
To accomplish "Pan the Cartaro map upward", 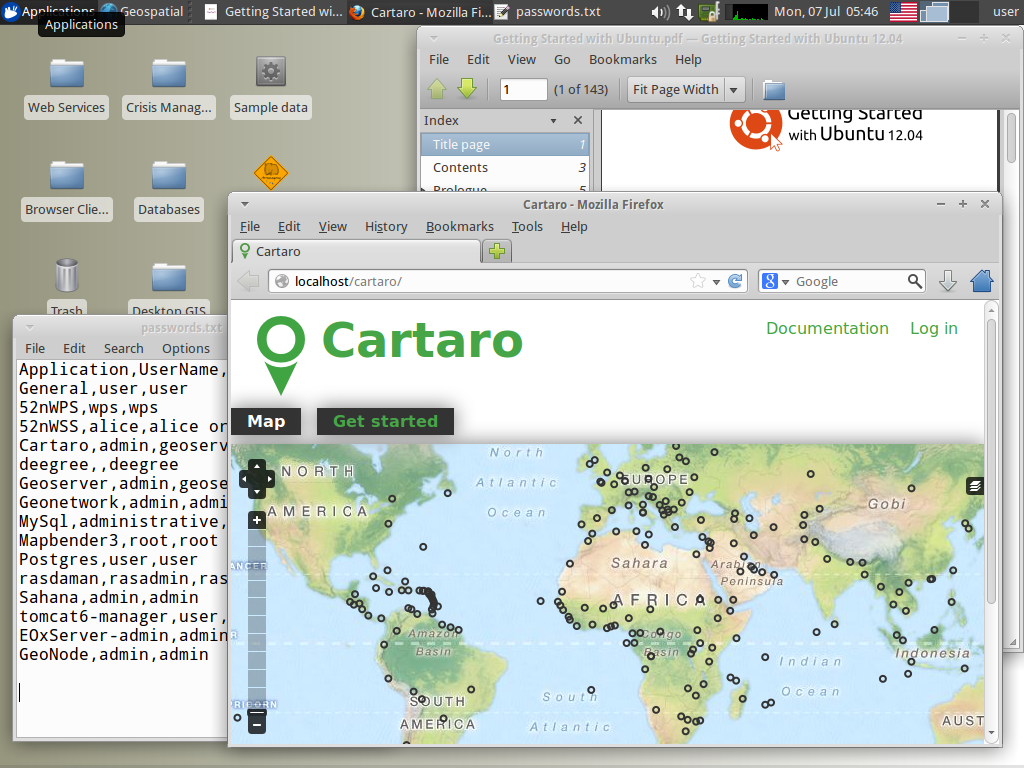I will coord(257,466).
